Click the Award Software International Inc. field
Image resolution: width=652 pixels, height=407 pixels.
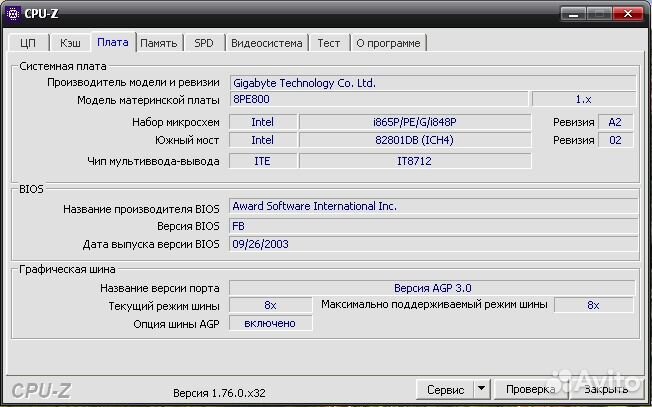[x=433, y=206]
